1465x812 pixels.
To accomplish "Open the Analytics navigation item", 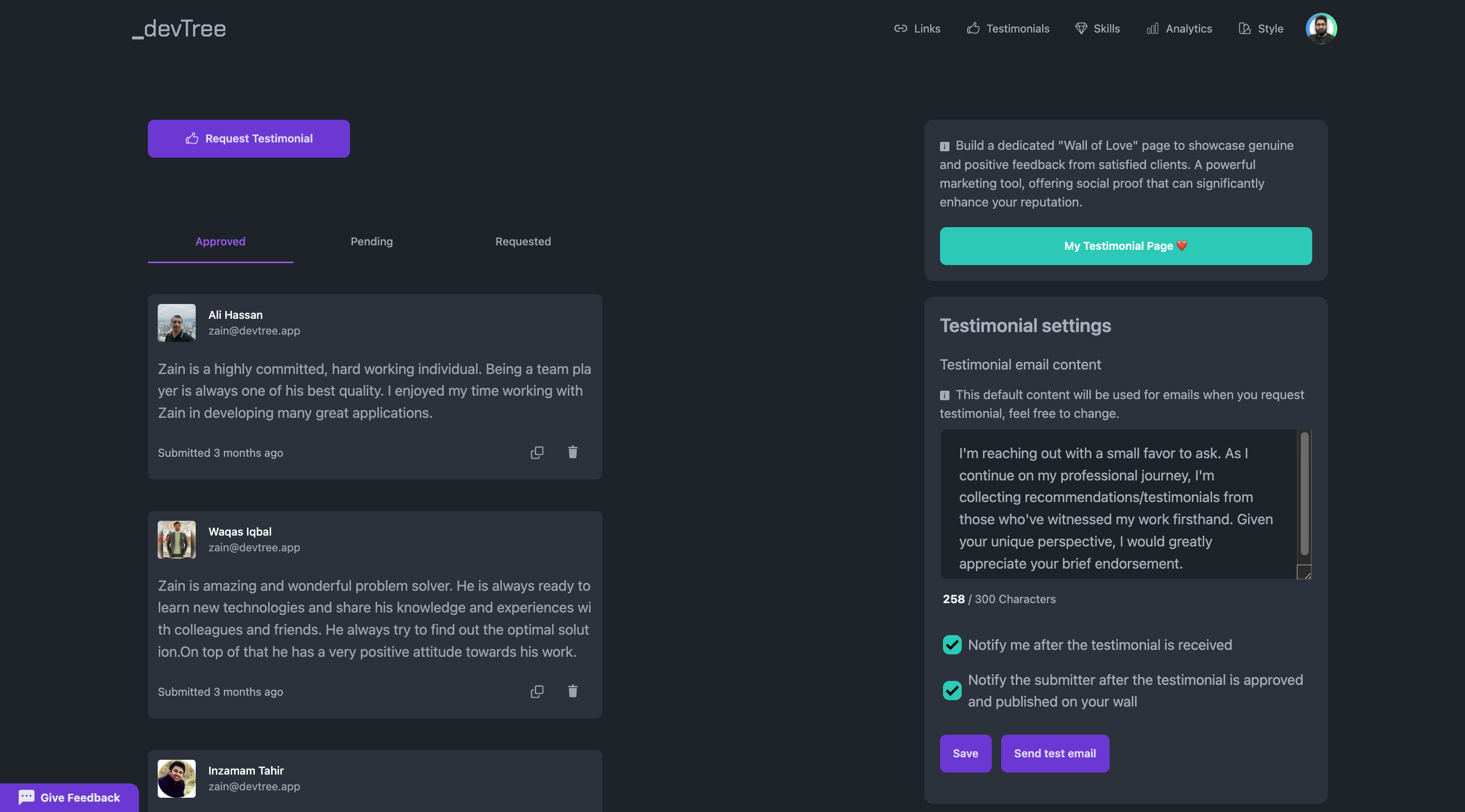I will click(x=1179, y=29).
